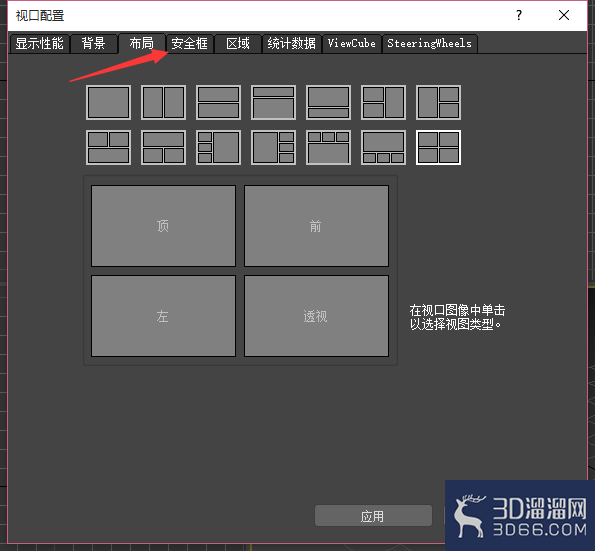595x551 pixels.
Task: Close the 视口配置 dialog
Action: point(564,15)
